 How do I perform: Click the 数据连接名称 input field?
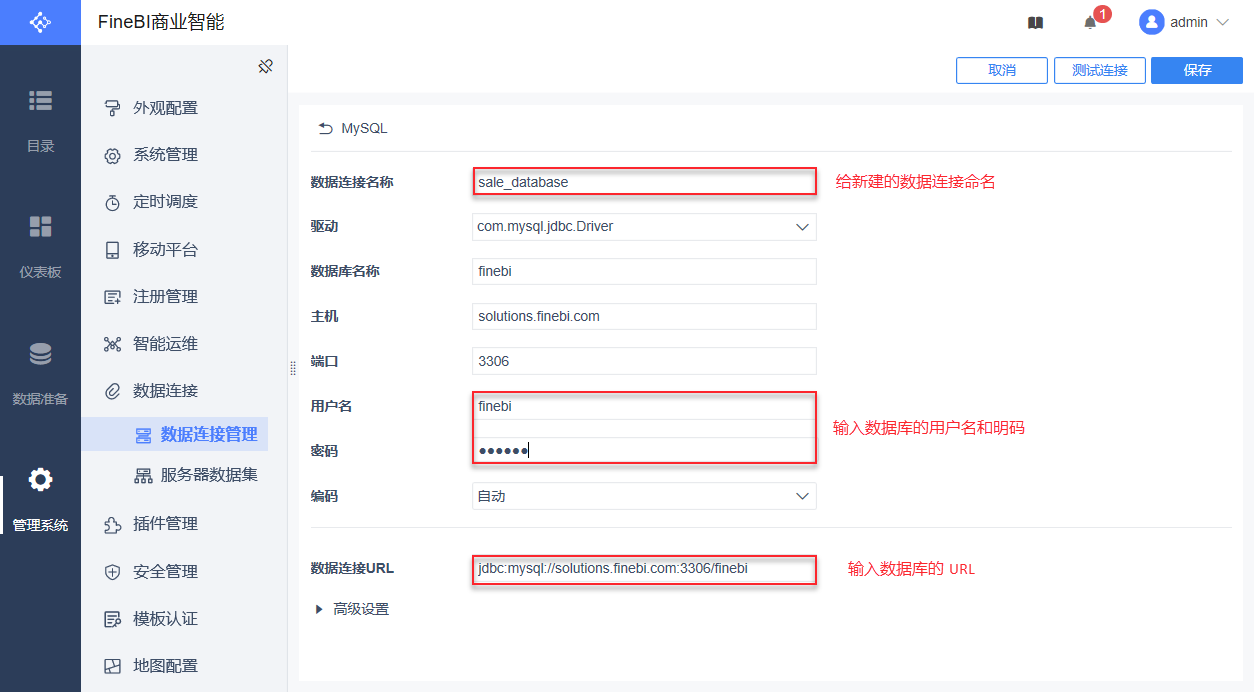(x=644, y=182)
